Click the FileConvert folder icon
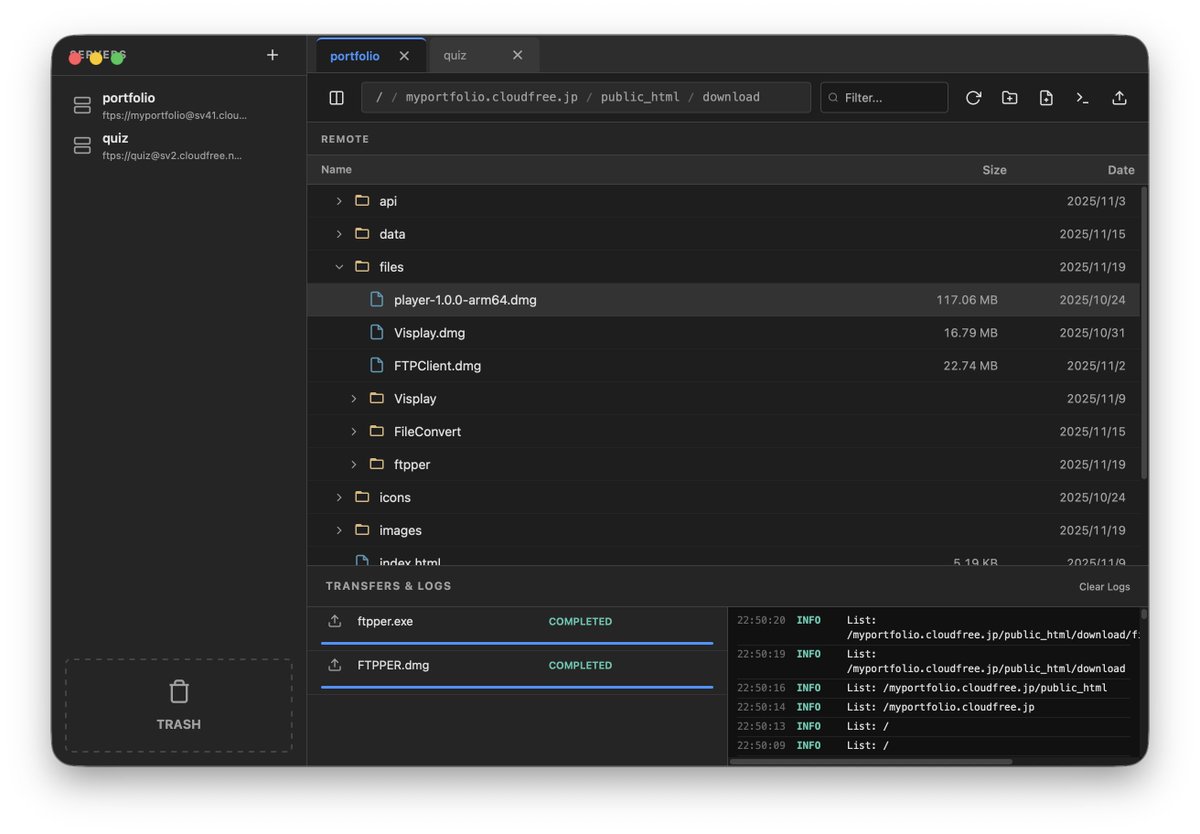The image size is (1200, 834). click(377, 432)
